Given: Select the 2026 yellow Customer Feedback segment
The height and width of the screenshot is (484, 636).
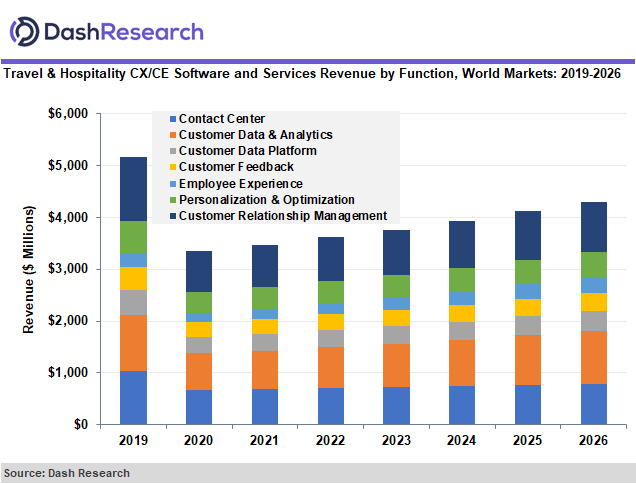Looking at the screenshot, I should [x=594, y=302].
